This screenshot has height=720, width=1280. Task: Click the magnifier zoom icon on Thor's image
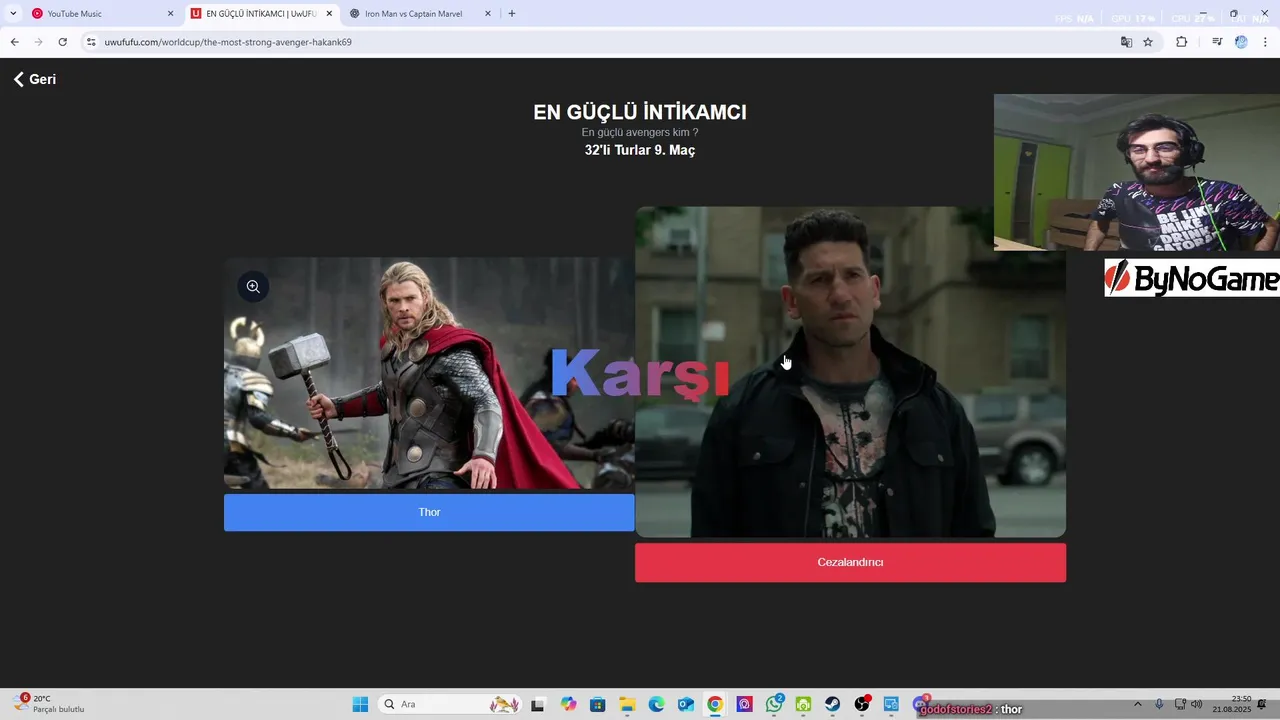(x=253, y=287)
